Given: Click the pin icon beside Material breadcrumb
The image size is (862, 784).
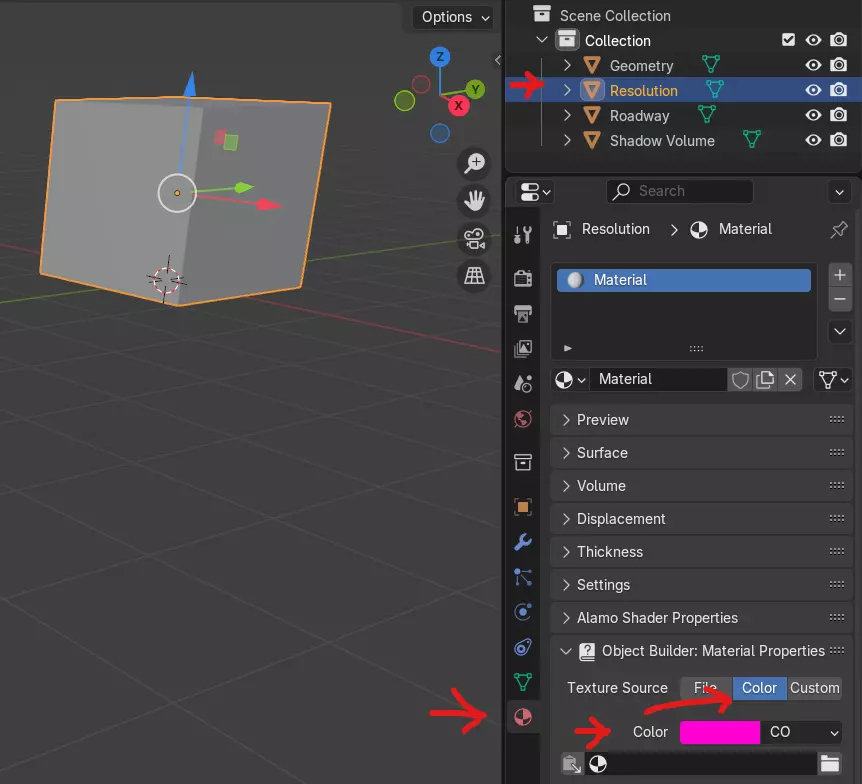Looking at the screenshot, I should [839, 230].
